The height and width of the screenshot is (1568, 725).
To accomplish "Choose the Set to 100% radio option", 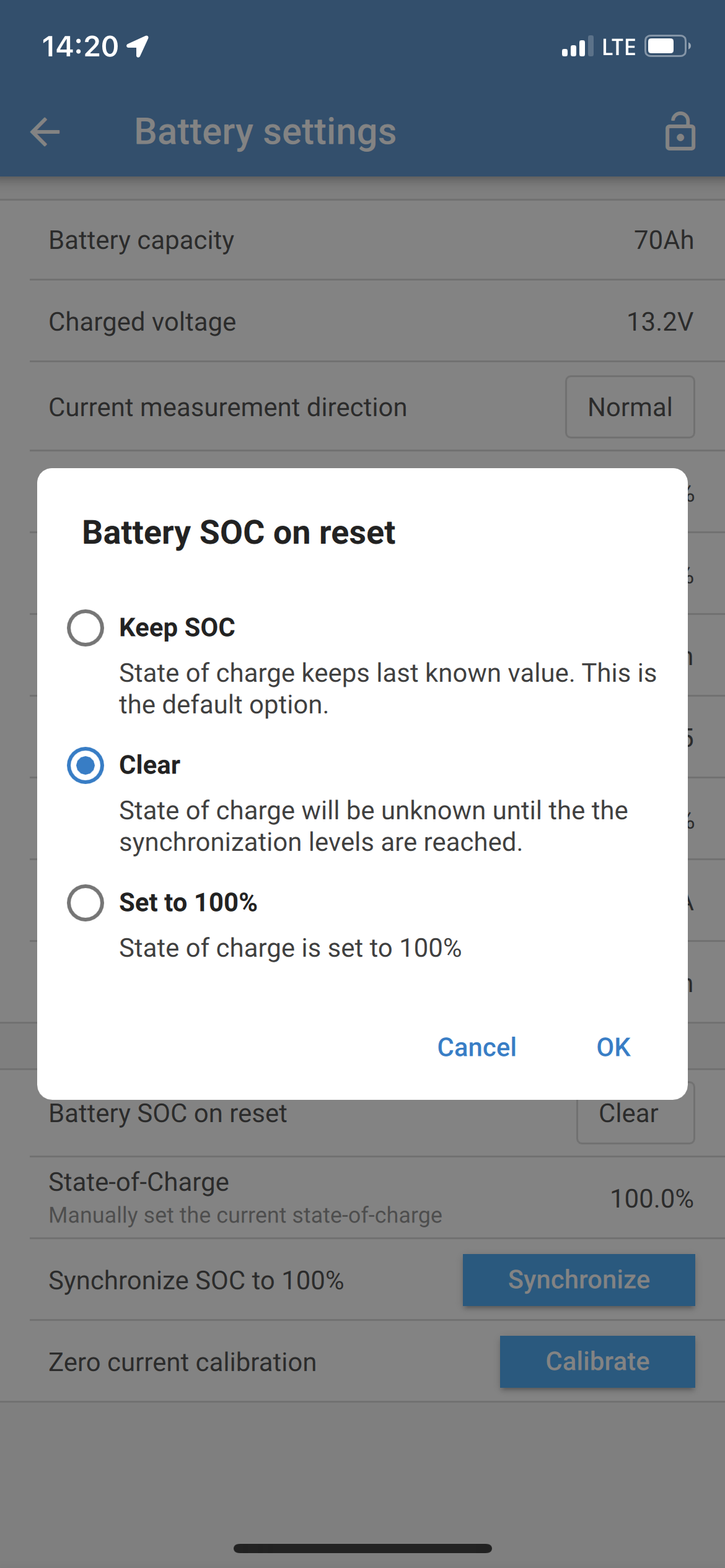I will tap(86, 903).
